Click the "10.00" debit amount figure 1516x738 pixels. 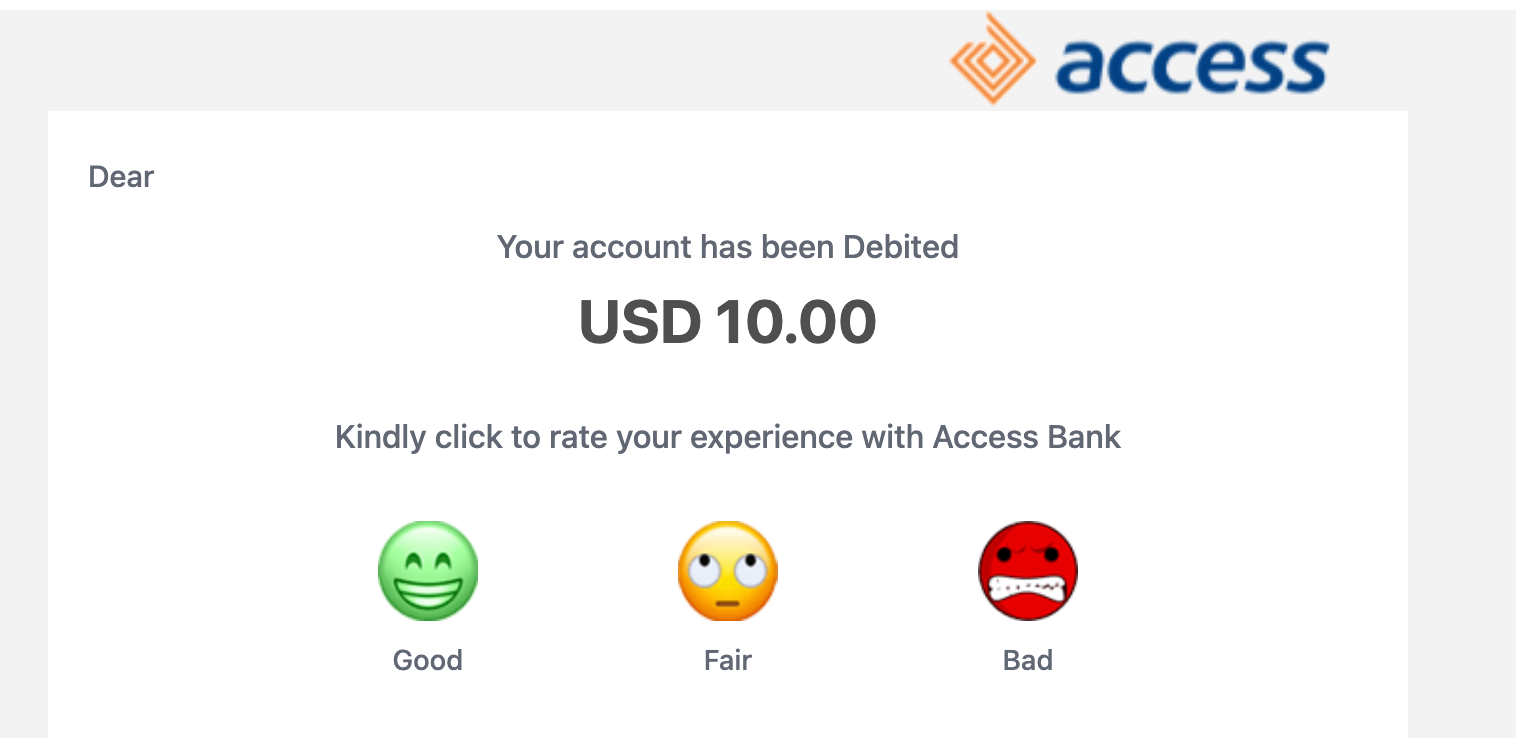pos(796,322)
